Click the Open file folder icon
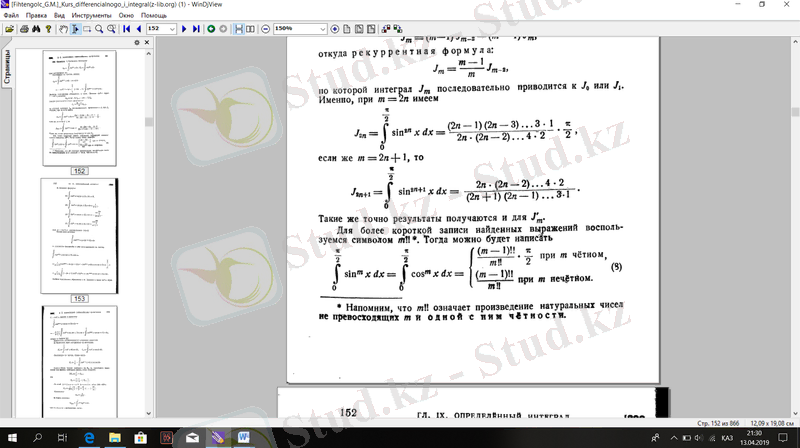Viewport: 800px width, 448px height. (x=8, y=30)
